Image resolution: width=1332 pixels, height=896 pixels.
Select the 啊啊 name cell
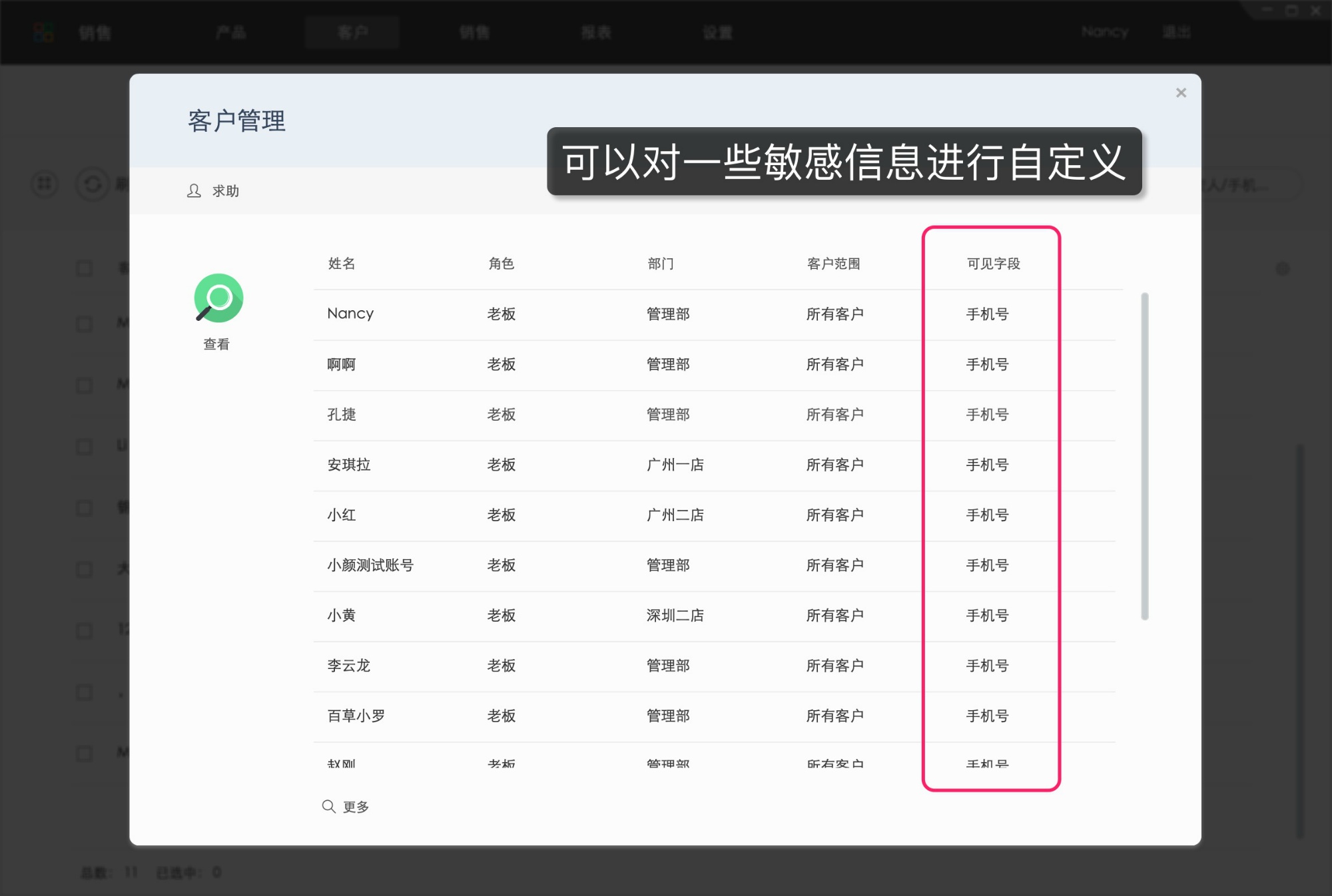pyautogui.click(x=342, y=364)
